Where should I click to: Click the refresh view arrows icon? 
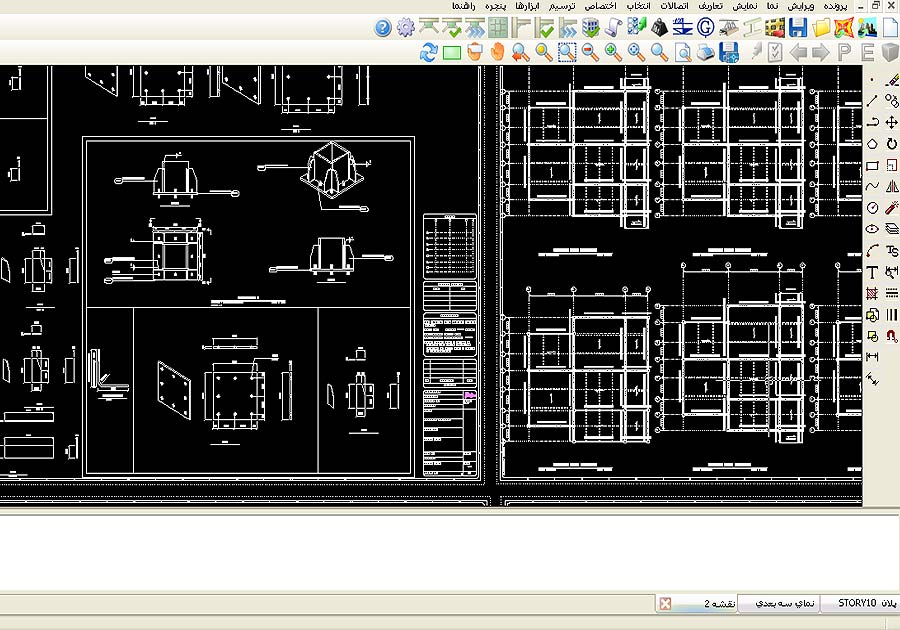429,52
